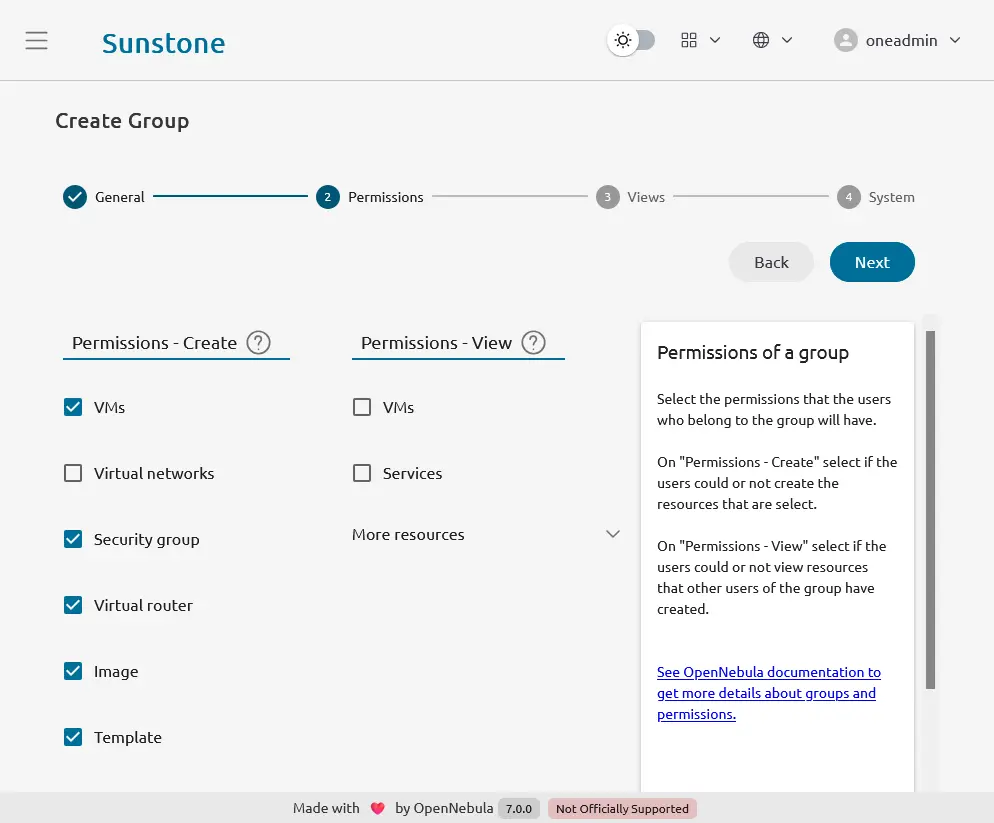Open the grid view selector icon
The image size is (994, 823).
coord(688,40)
